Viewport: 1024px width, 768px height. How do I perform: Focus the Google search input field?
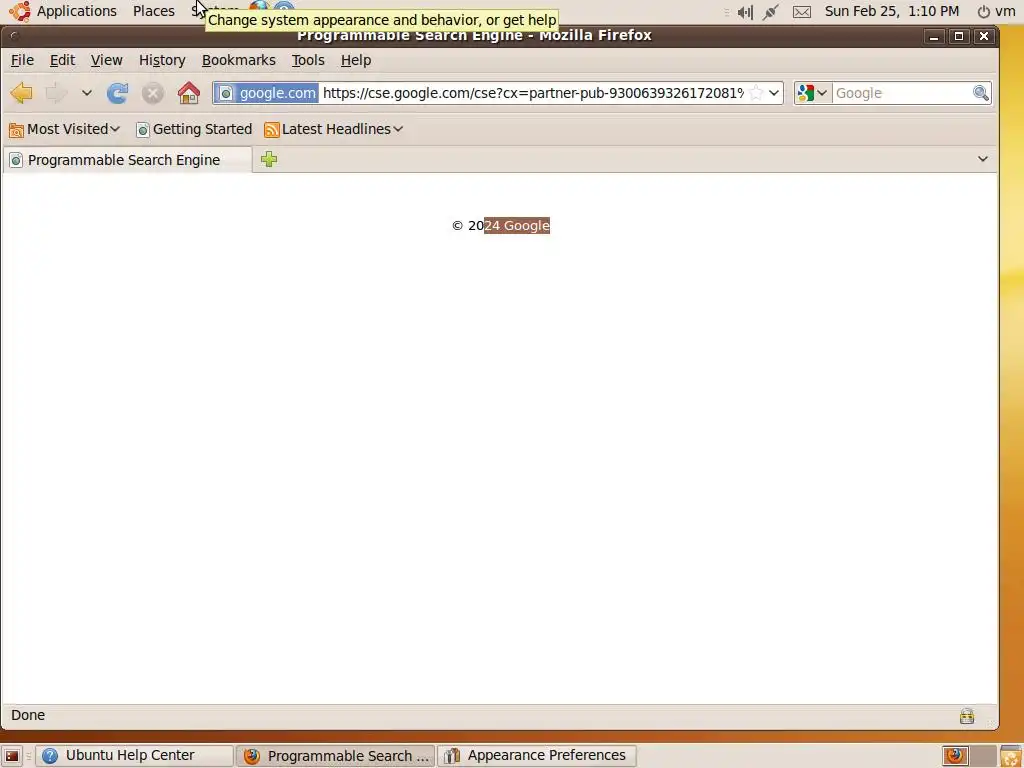pos(903,93)
